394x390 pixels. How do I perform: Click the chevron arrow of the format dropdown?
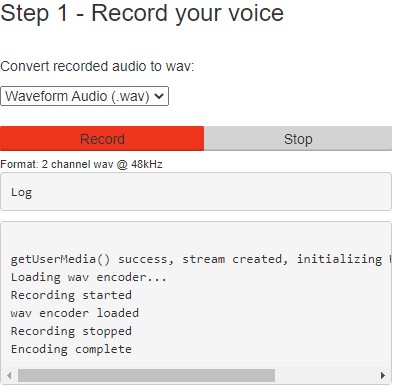[x=159, y=96]
